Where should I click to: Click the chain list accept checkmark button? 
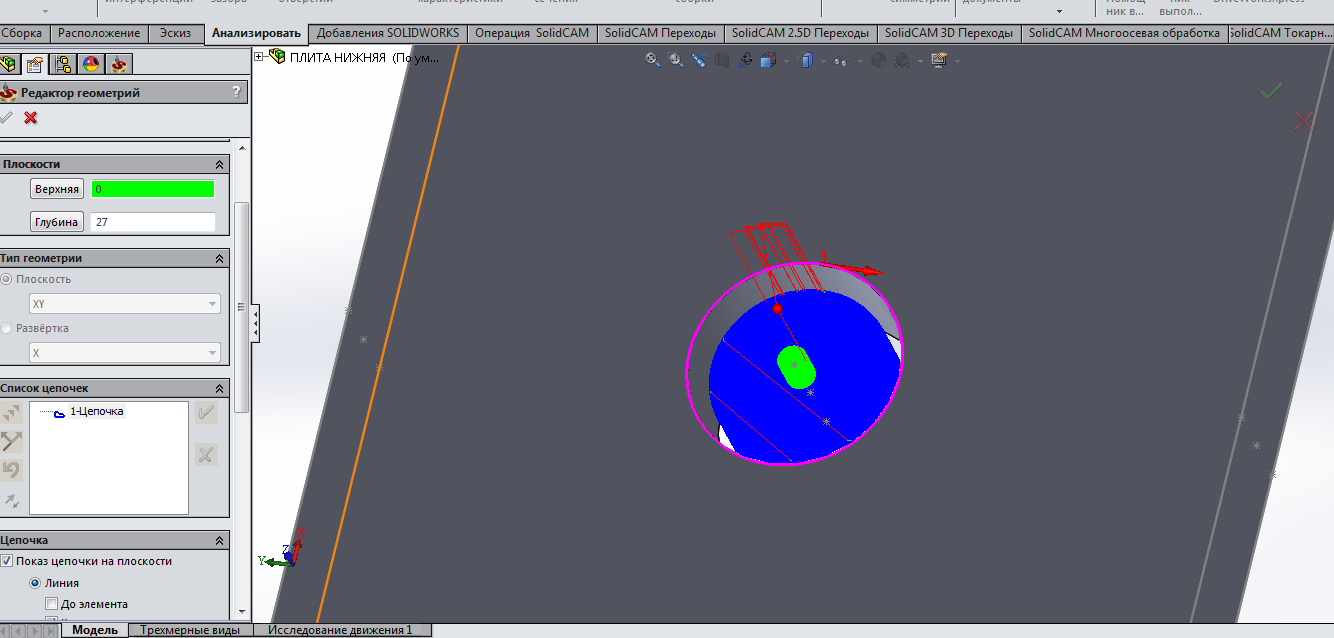[x=206, y=413]
